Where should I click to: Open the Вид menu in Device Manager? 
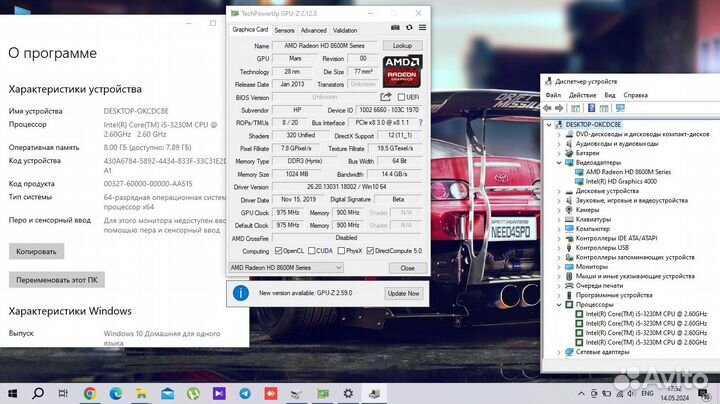click(610, 95)
